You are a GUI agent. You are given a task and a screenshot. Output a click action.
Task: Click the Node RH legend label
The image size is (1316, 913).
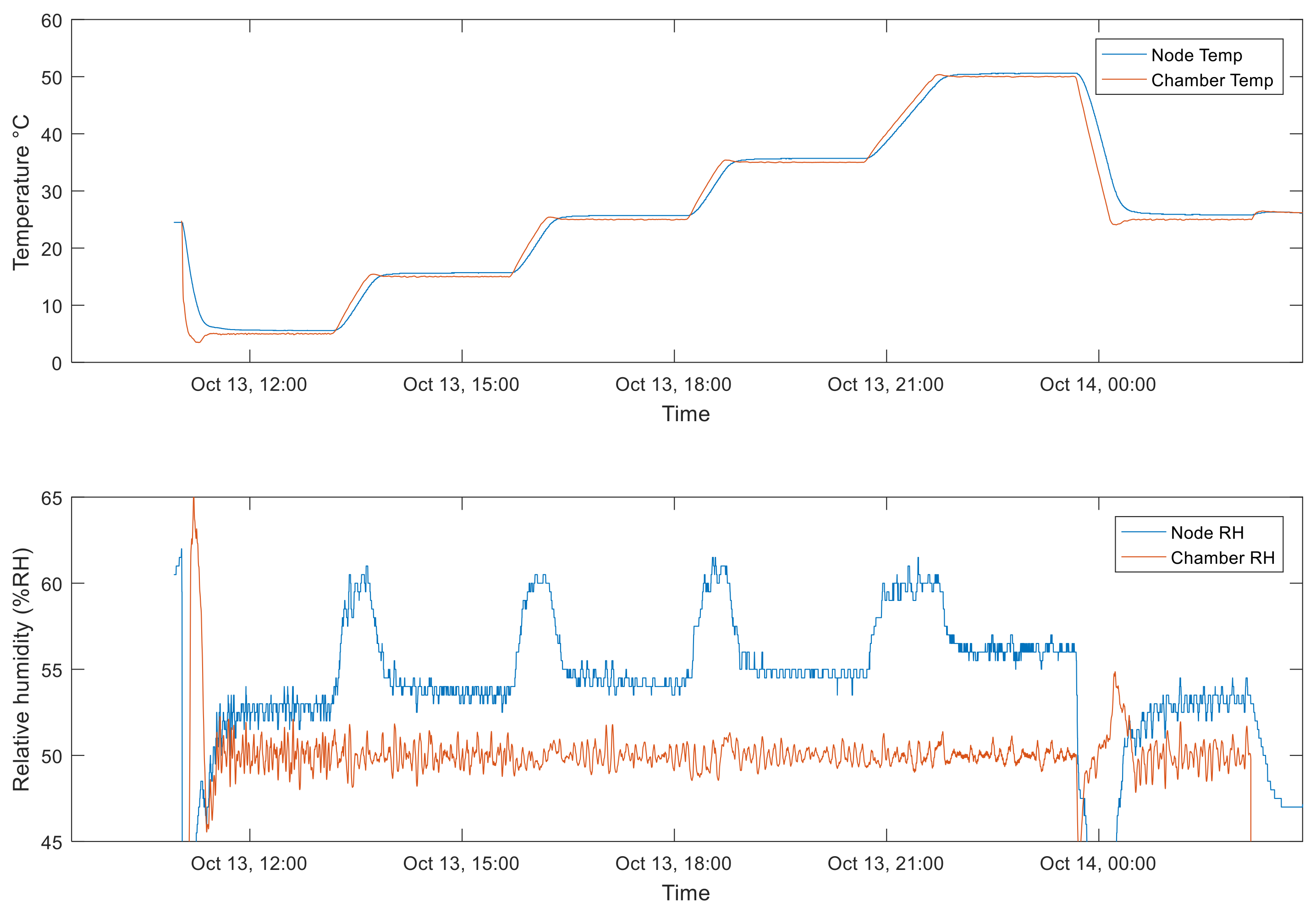tap(1207, 533)
